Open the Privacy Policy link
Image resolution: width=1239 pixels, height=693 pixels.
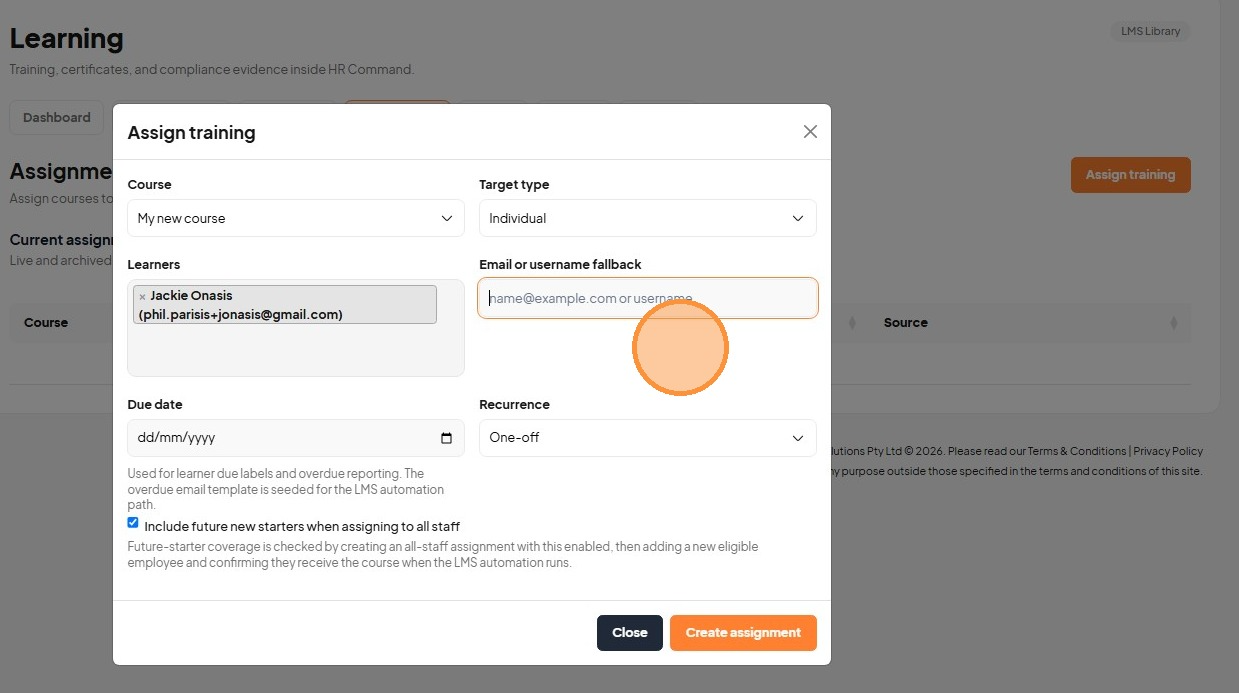(x=1168, y=451)
